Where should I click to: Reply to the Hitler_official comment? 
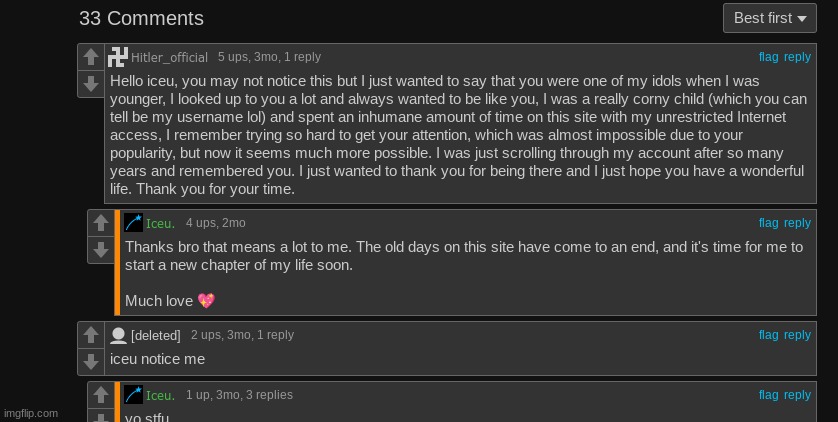(x=797, y=57)
